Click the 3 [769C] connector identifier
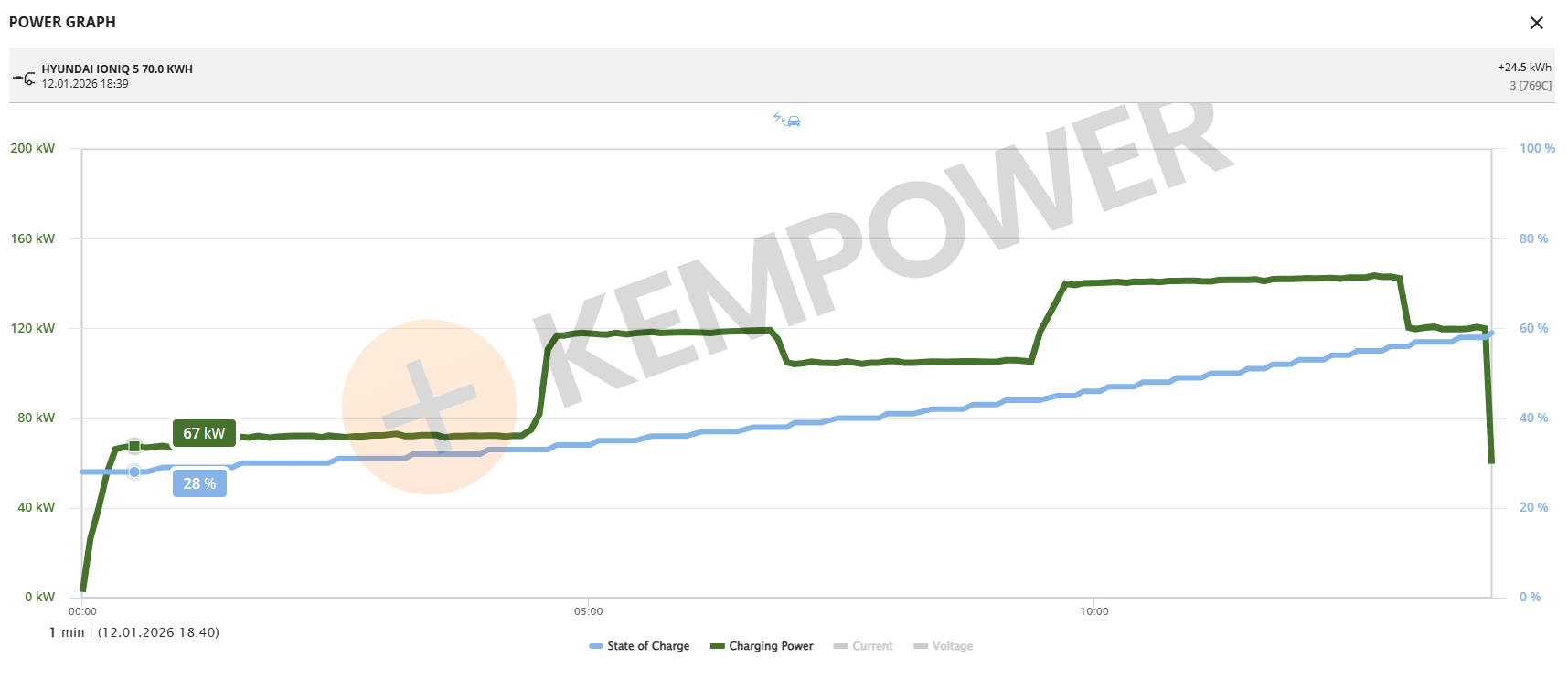The height and width of the screenshot is (678, 1568). (1530, 86)
